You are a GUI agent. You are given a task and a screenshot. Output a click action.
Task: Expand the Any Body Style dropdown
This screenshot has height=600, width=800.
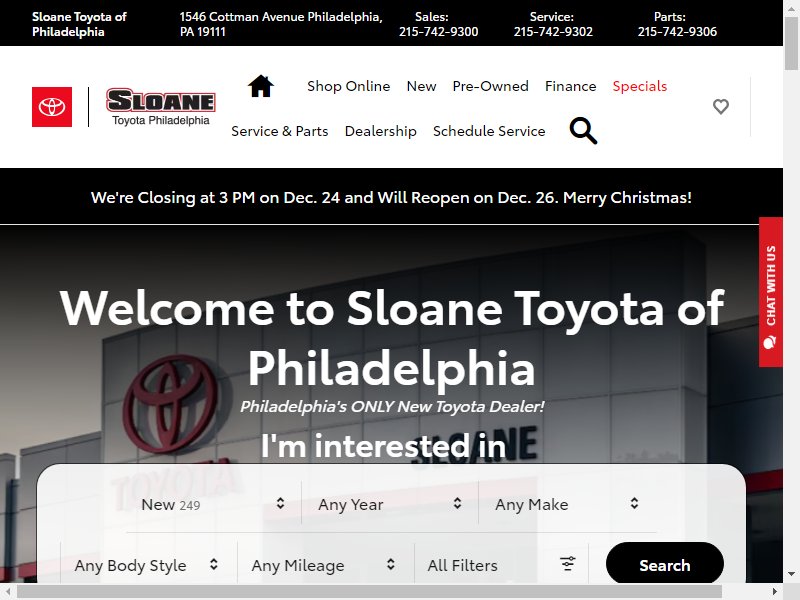pos(148,565)
